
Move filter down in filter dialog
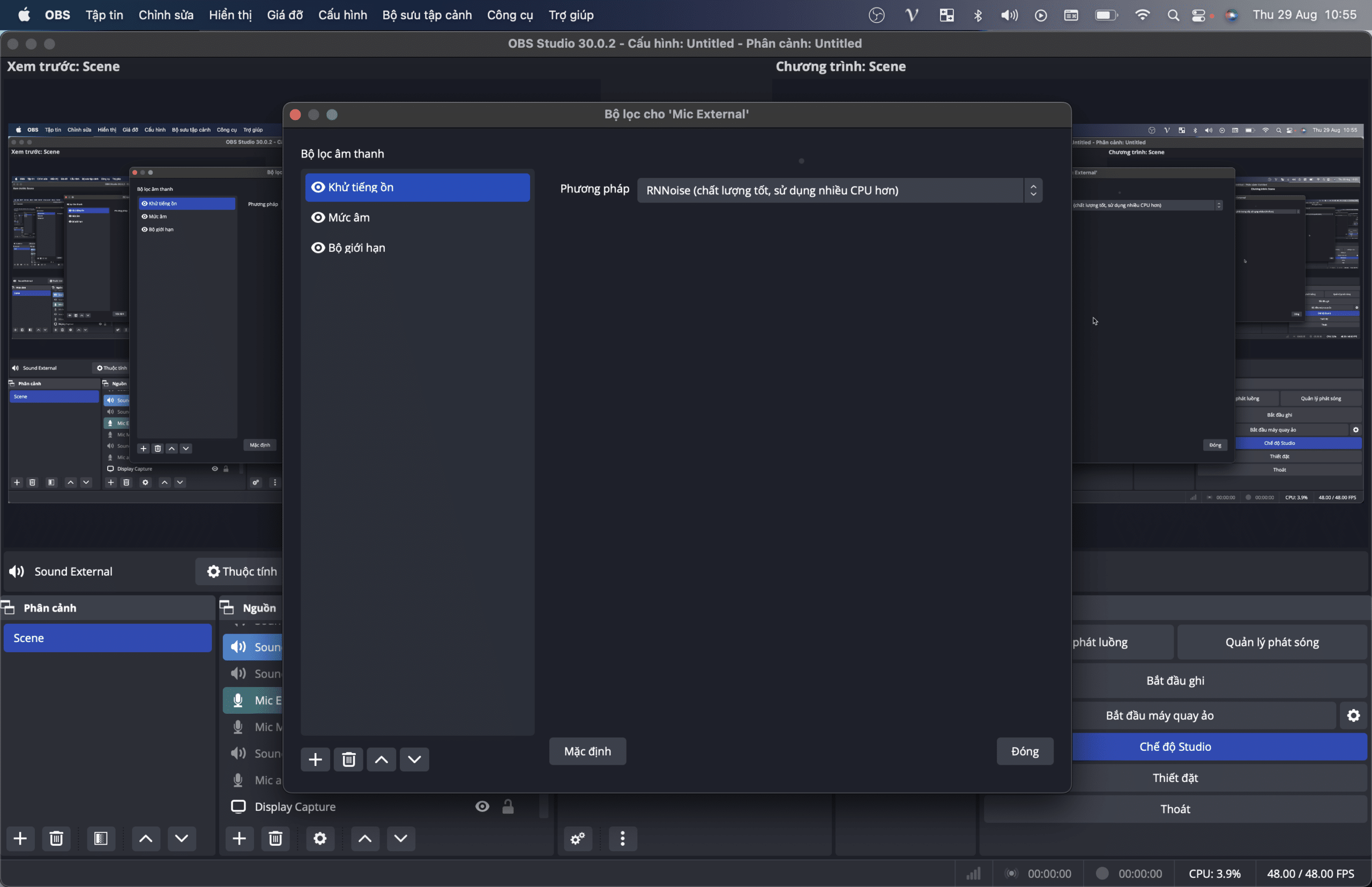pyautogui.click(x=414, y=759)
